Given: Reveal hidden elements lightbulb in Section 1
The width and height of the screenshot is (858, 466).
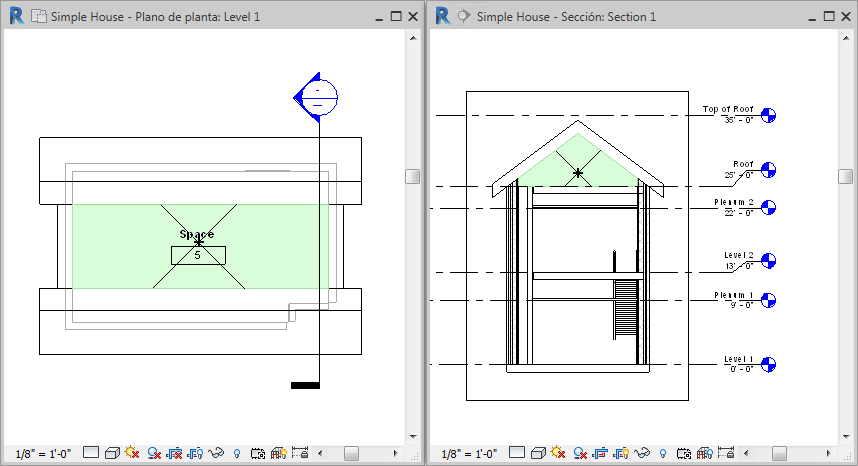Looking at the screenshot, I should point(663,453).
